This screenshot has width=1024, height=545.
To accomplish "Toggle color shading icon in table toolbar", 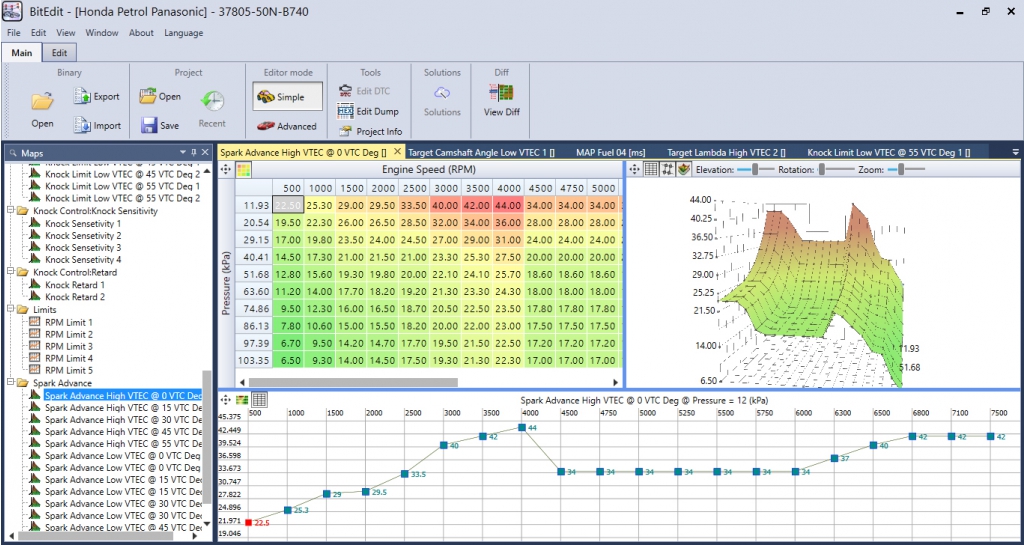I will pos(244,170).
